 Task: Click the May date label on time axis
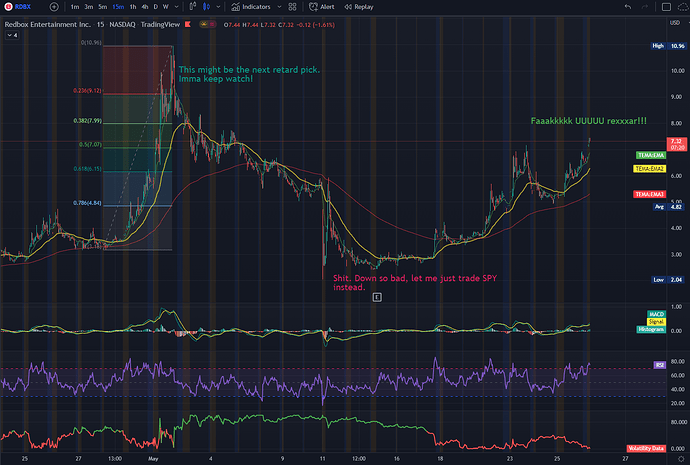point(153,459)
